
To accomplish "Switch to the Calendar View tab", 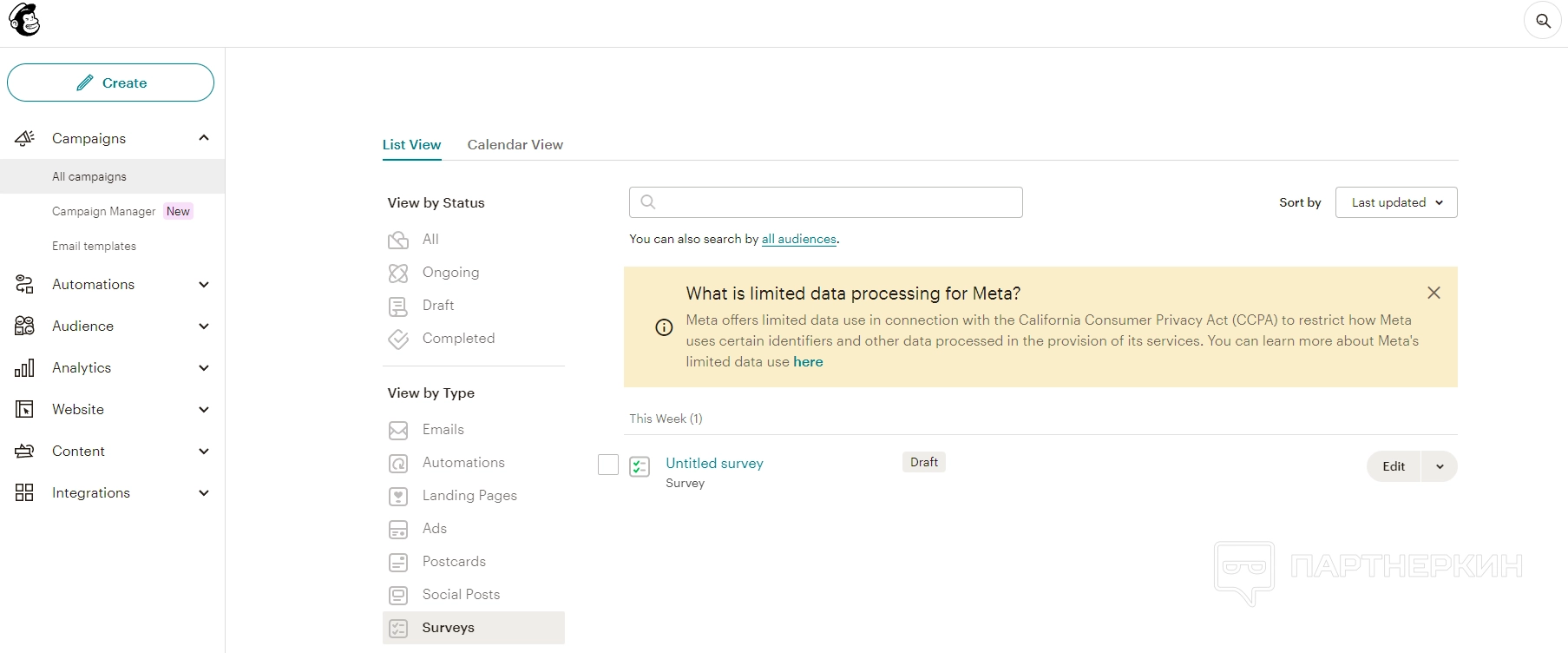I will click(515, 144).
